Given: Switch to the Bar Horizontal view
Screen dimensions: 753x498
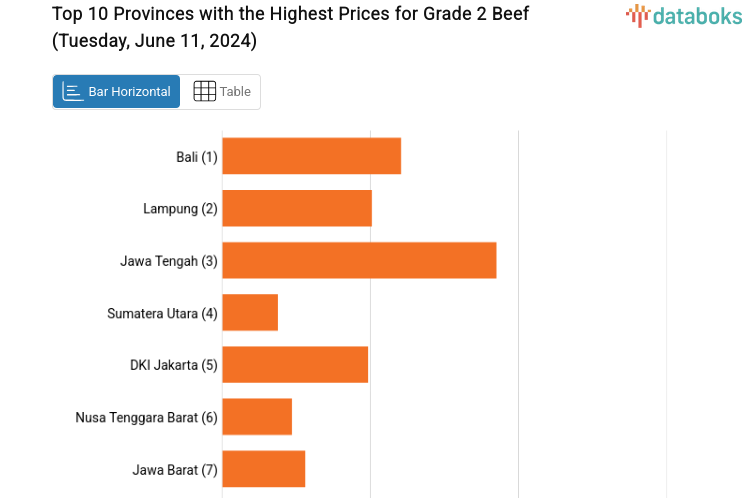Looking at the screenshot, I should 117,91.
